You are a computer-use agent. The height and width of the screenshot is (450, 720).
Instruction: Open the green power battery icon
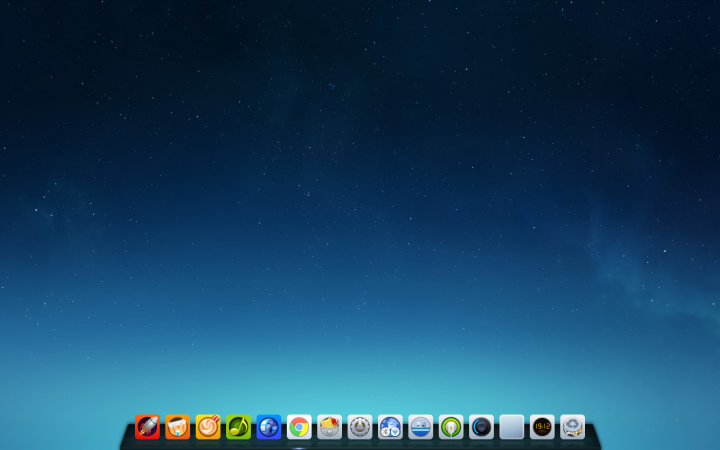pos(451,427)
